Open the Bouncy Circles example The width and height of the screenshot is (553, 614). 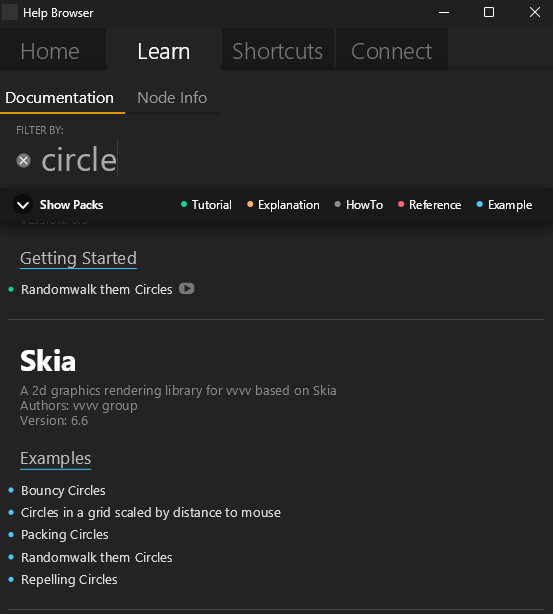[63, 490]
